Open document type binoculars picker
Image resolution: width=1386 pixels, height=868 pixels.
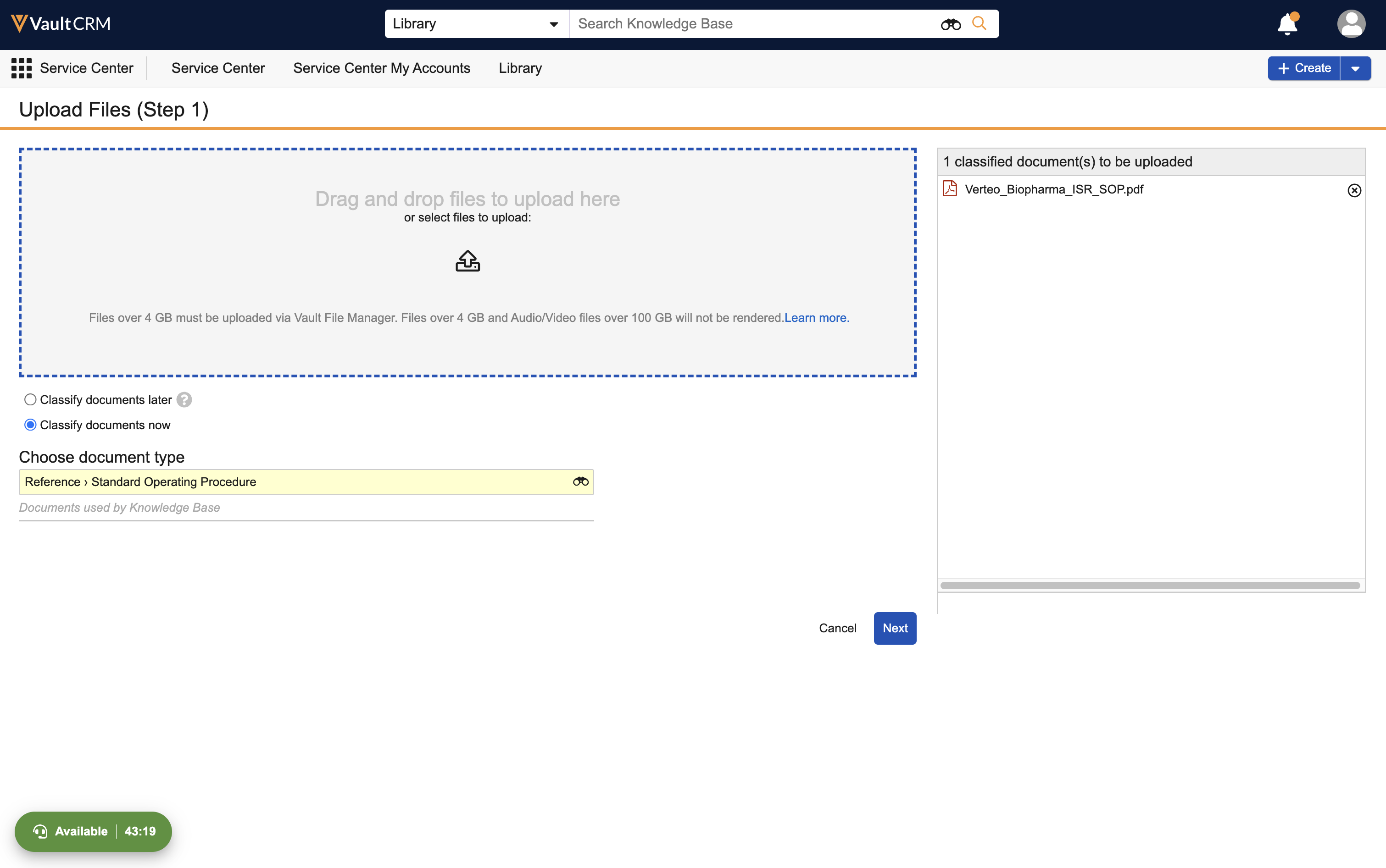pos(581,481)
